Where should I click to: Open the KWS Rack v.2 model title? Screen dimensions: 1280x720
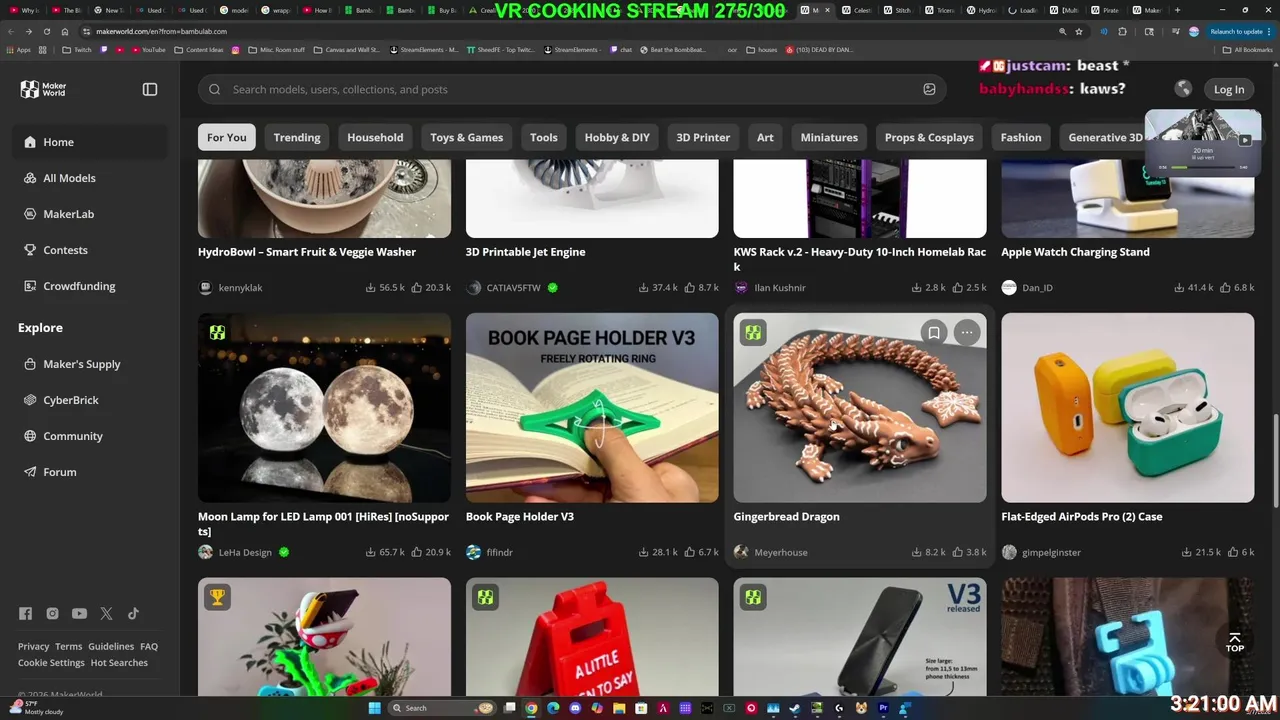coord(860,259)
